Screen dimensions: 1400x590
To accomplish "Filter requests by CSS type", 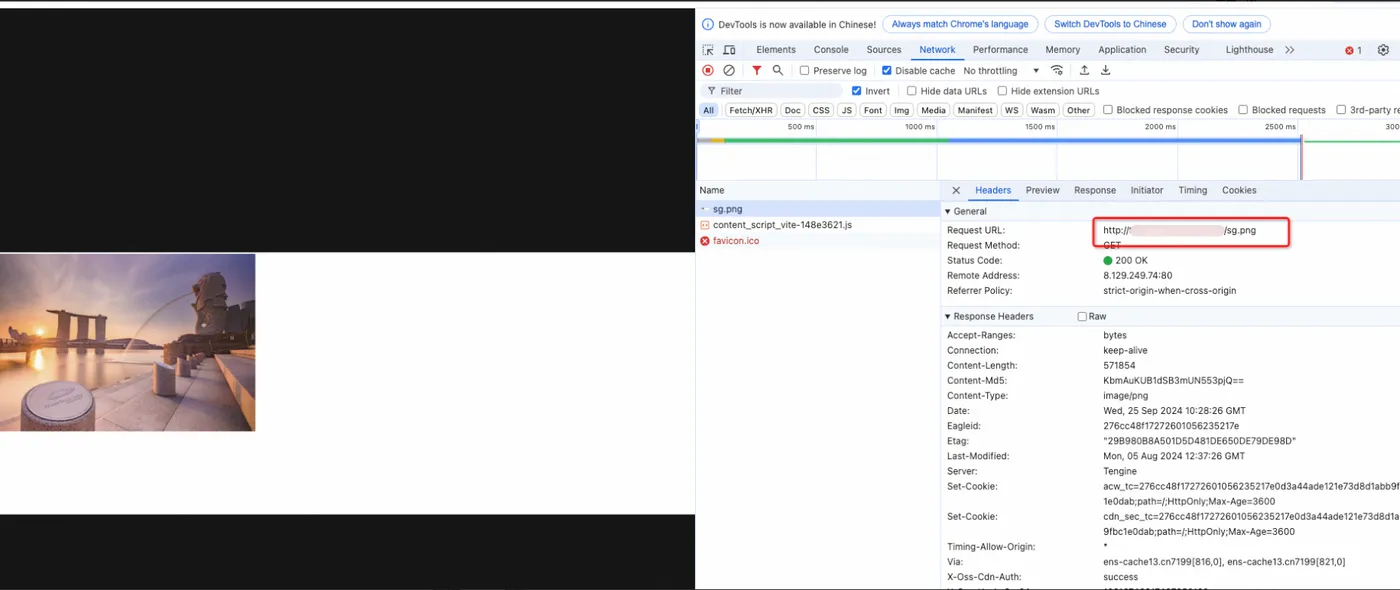I will click(x=821, y=110).
